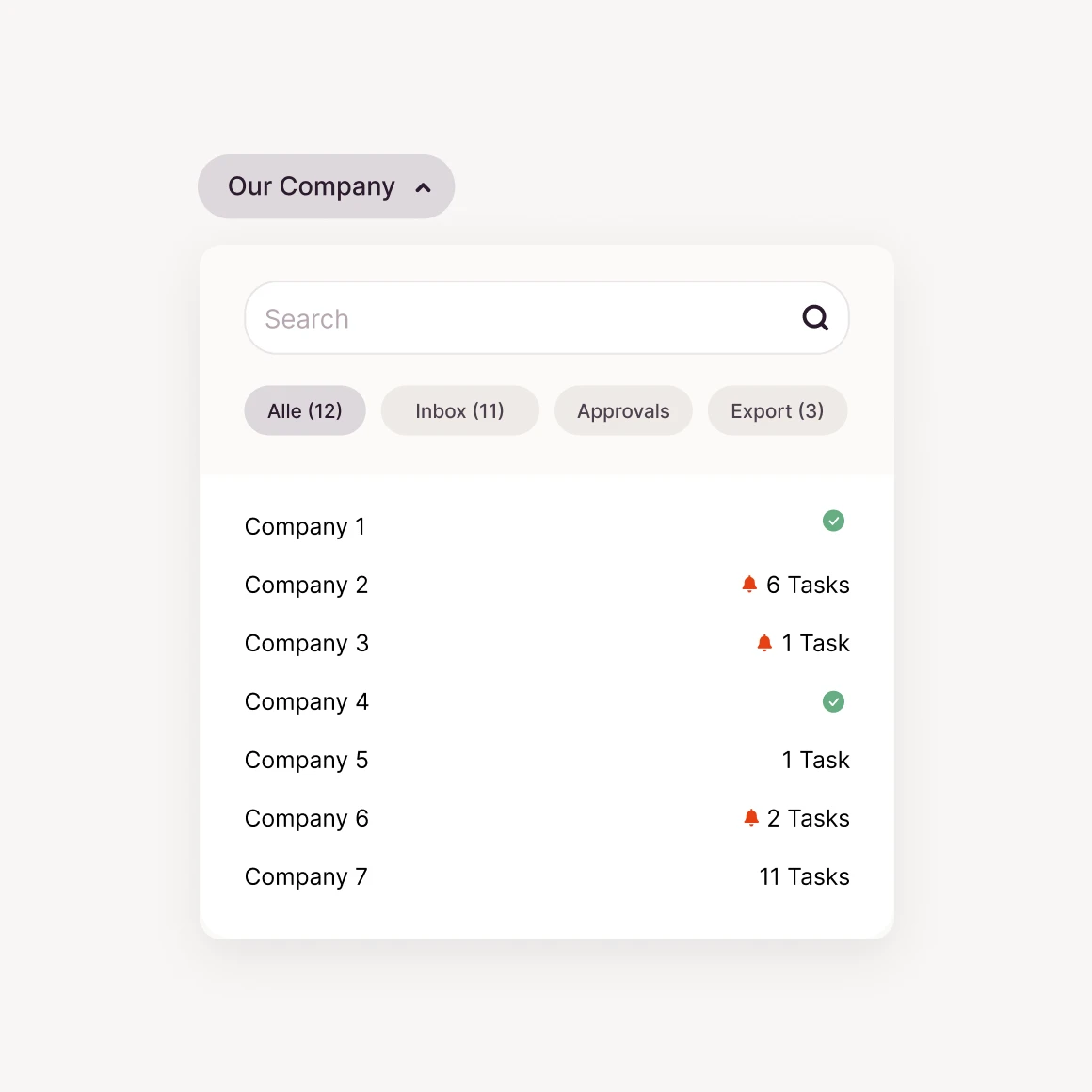Switch to the Inbox (11) filter
The width and height of the screenshot is (1092, 1092).
459,410
